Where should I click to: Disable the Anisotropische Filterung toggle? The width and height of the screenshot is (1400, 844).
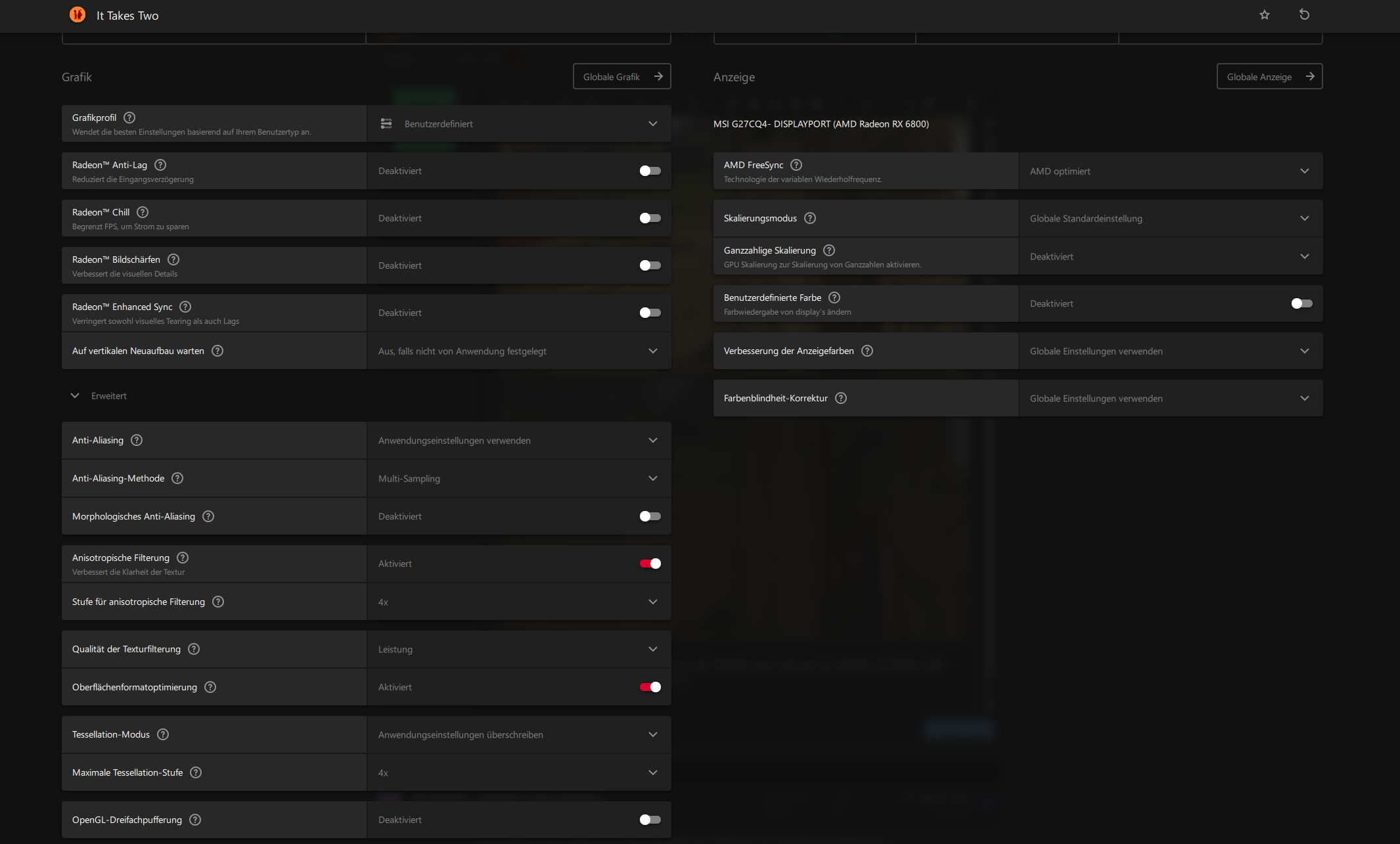pos(650,564)
